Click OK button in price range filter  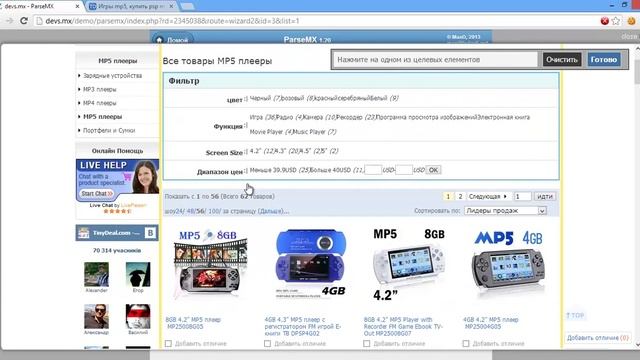pos(433,170)
